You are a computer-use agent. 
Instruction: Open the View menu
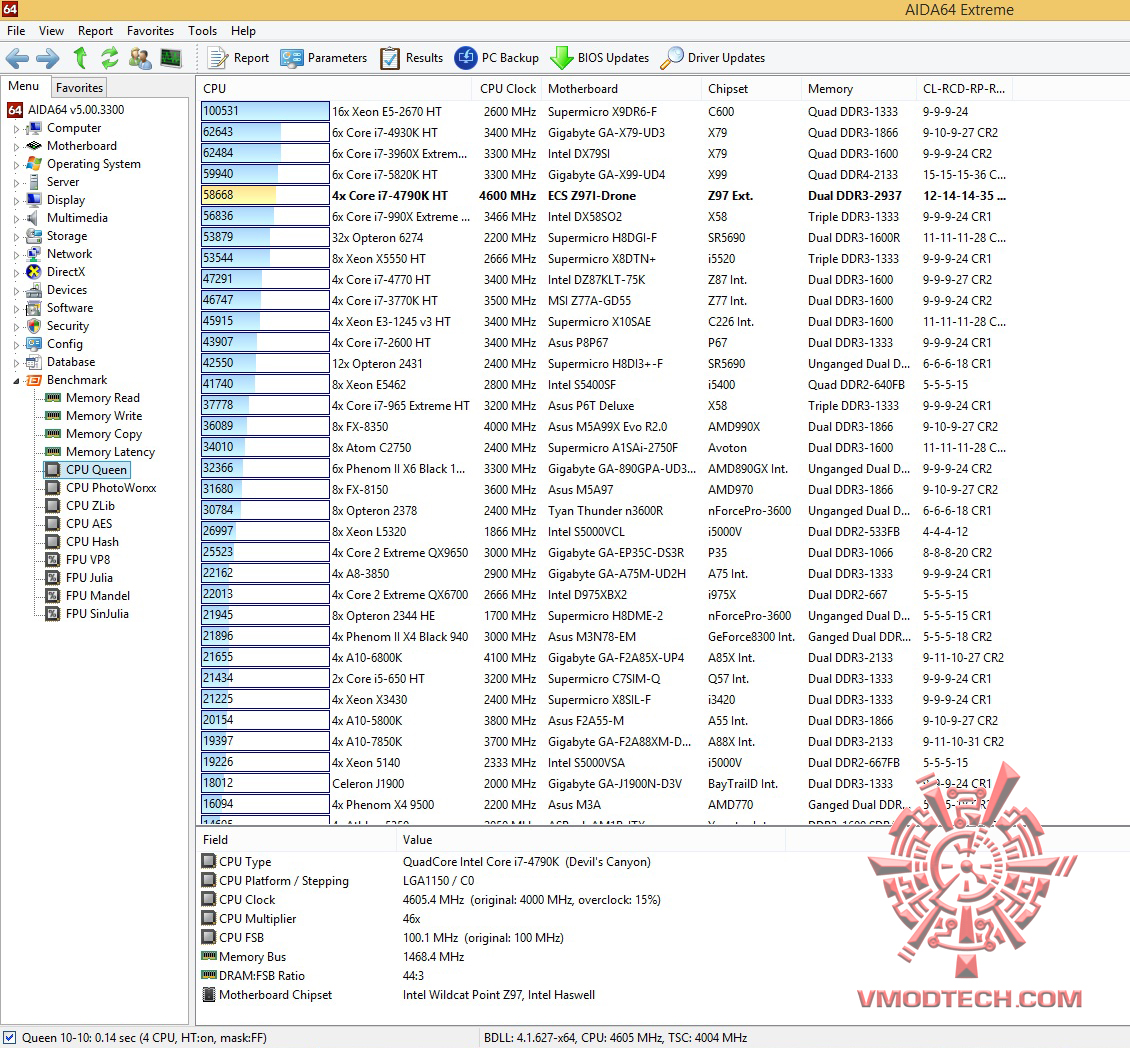[x=51, y=31]
